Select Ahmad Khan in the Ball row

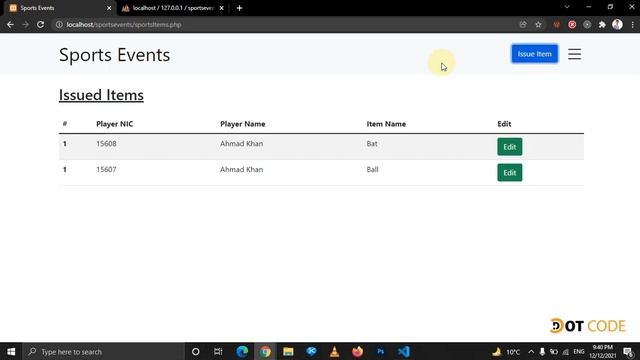tap(241, 169)
